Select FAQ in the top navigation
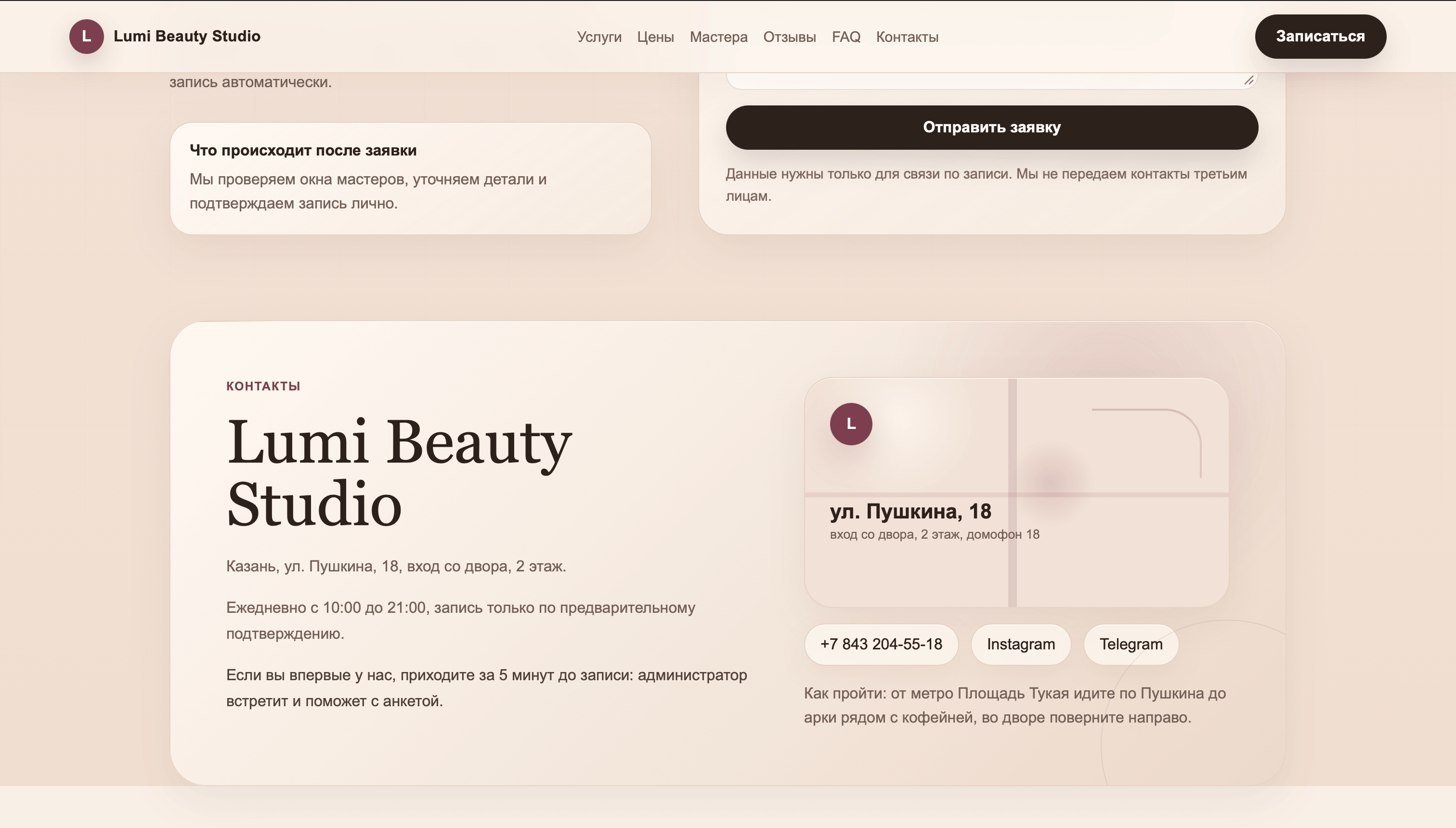1456x828 pixels. pos(846,37)
